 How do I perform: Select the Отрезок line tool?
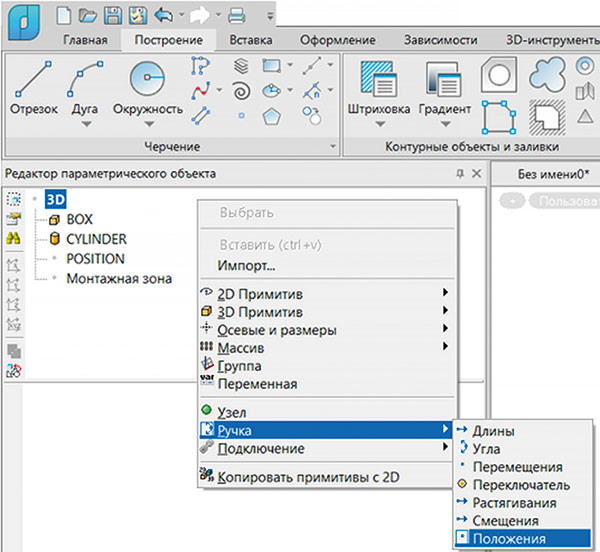point(34,88)
